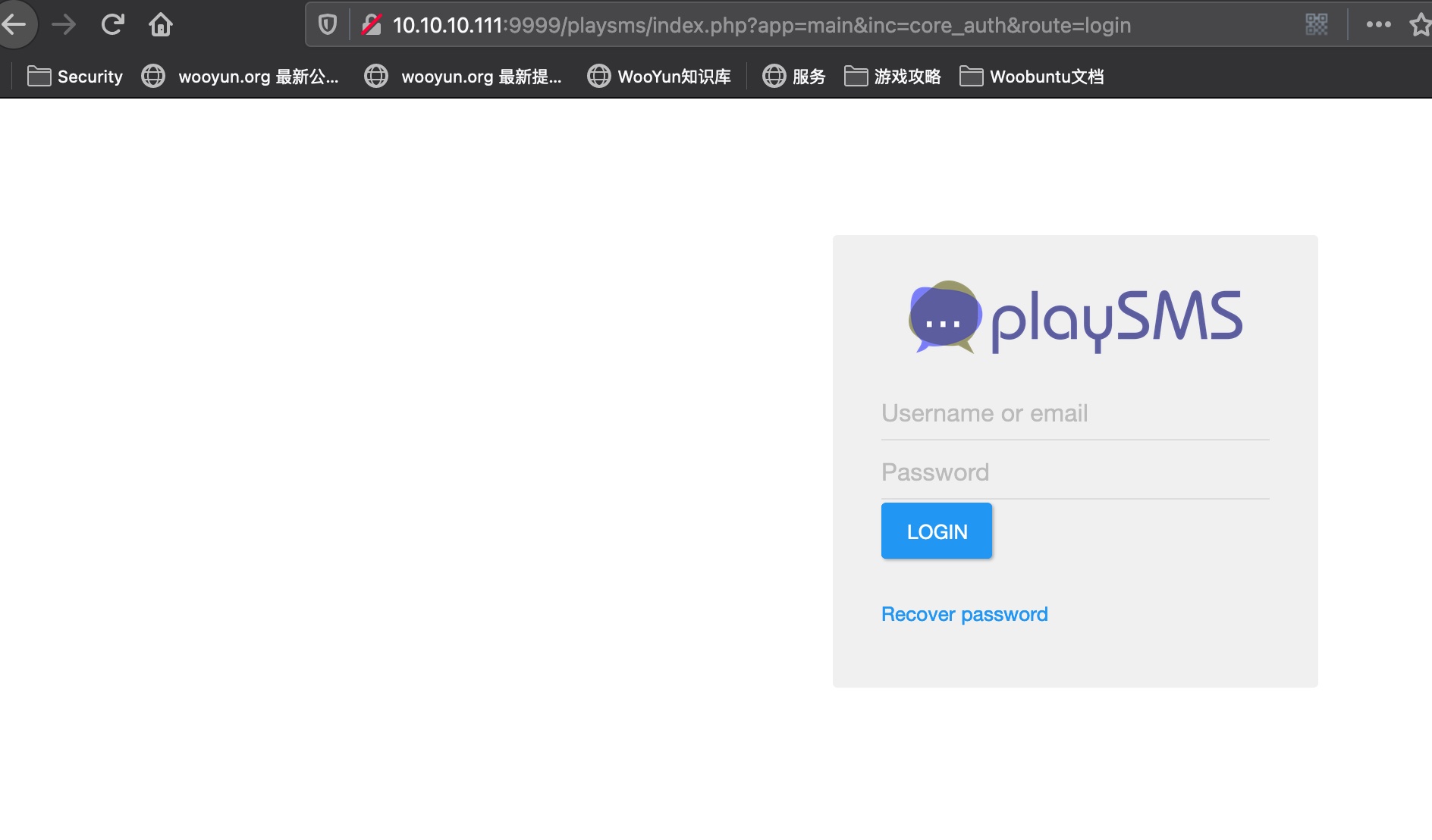The width and height of the screenshot is (1432, 840).
Task: Focus the Password field
Action: pos(1076,472)
